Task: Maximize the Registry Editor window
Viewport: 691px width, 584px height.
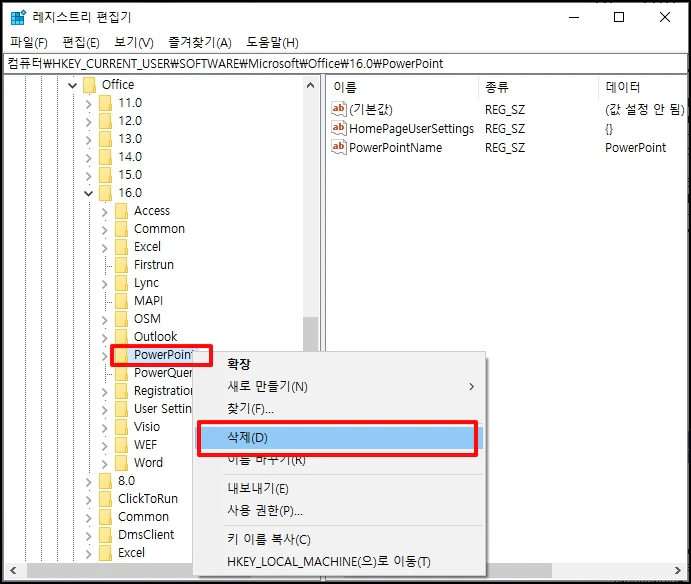Action: pos(619,17)
